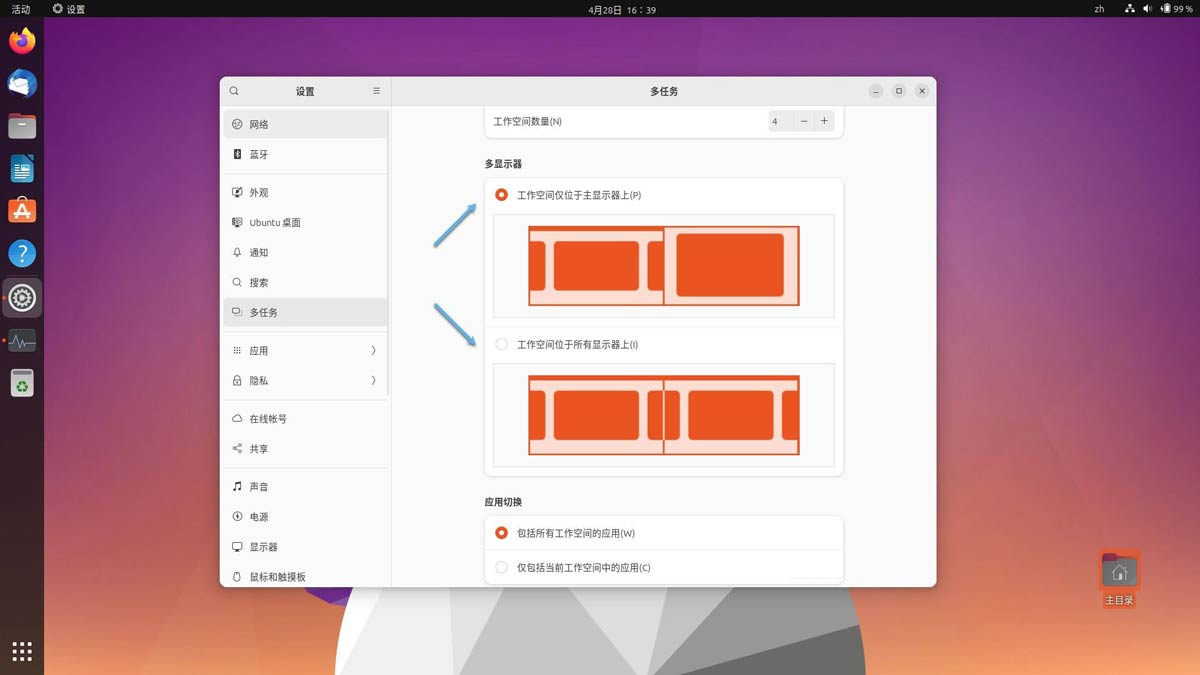Viewport: 1200px width, 675px height.
Task: Open Firefox from the dock
Action: 22,41
